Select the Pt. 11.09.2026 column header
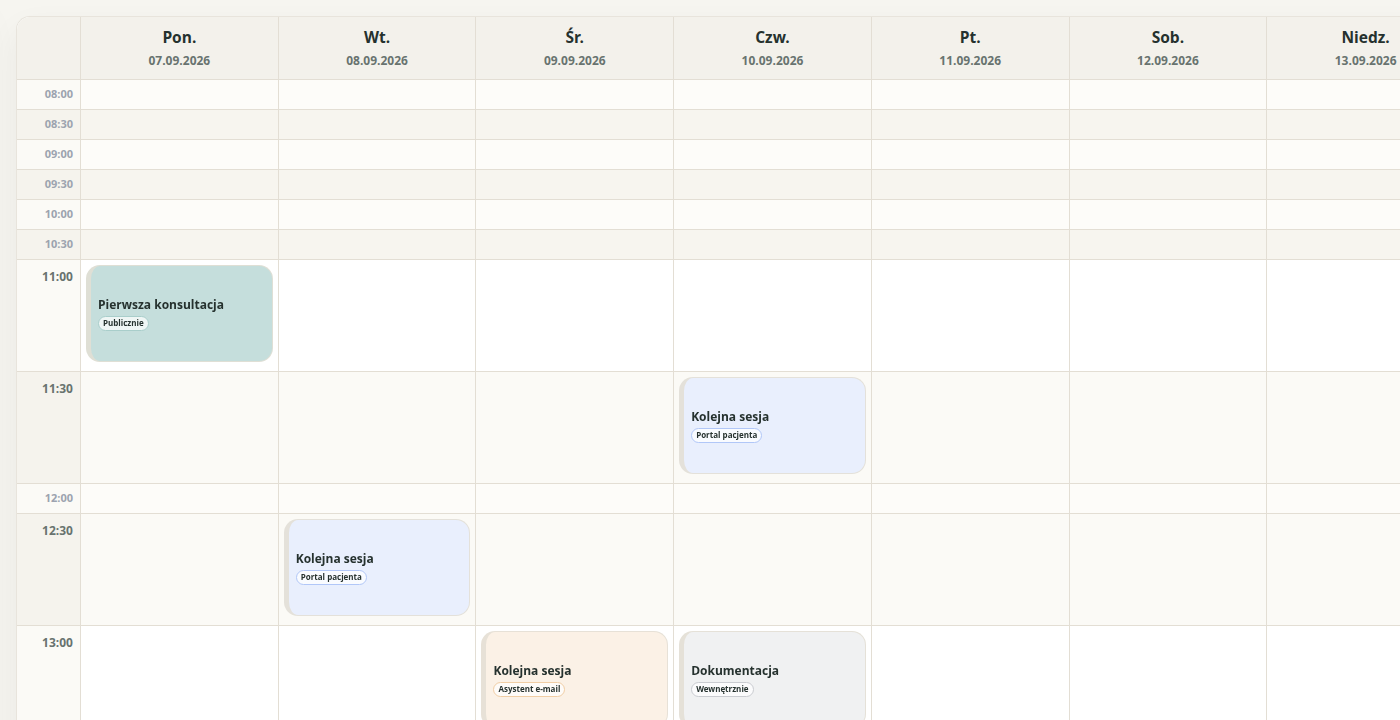The image size is (1400, 720). 970,48
